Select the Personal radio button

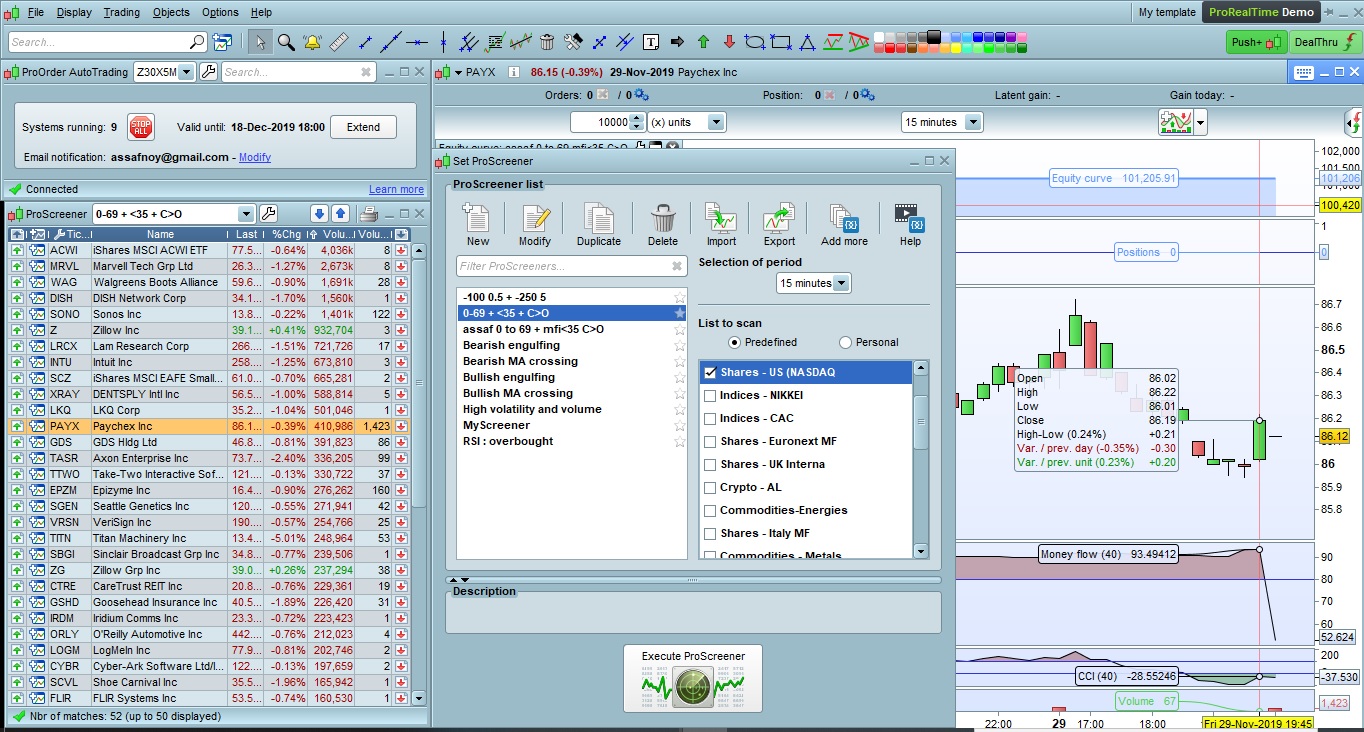(845, 342)
